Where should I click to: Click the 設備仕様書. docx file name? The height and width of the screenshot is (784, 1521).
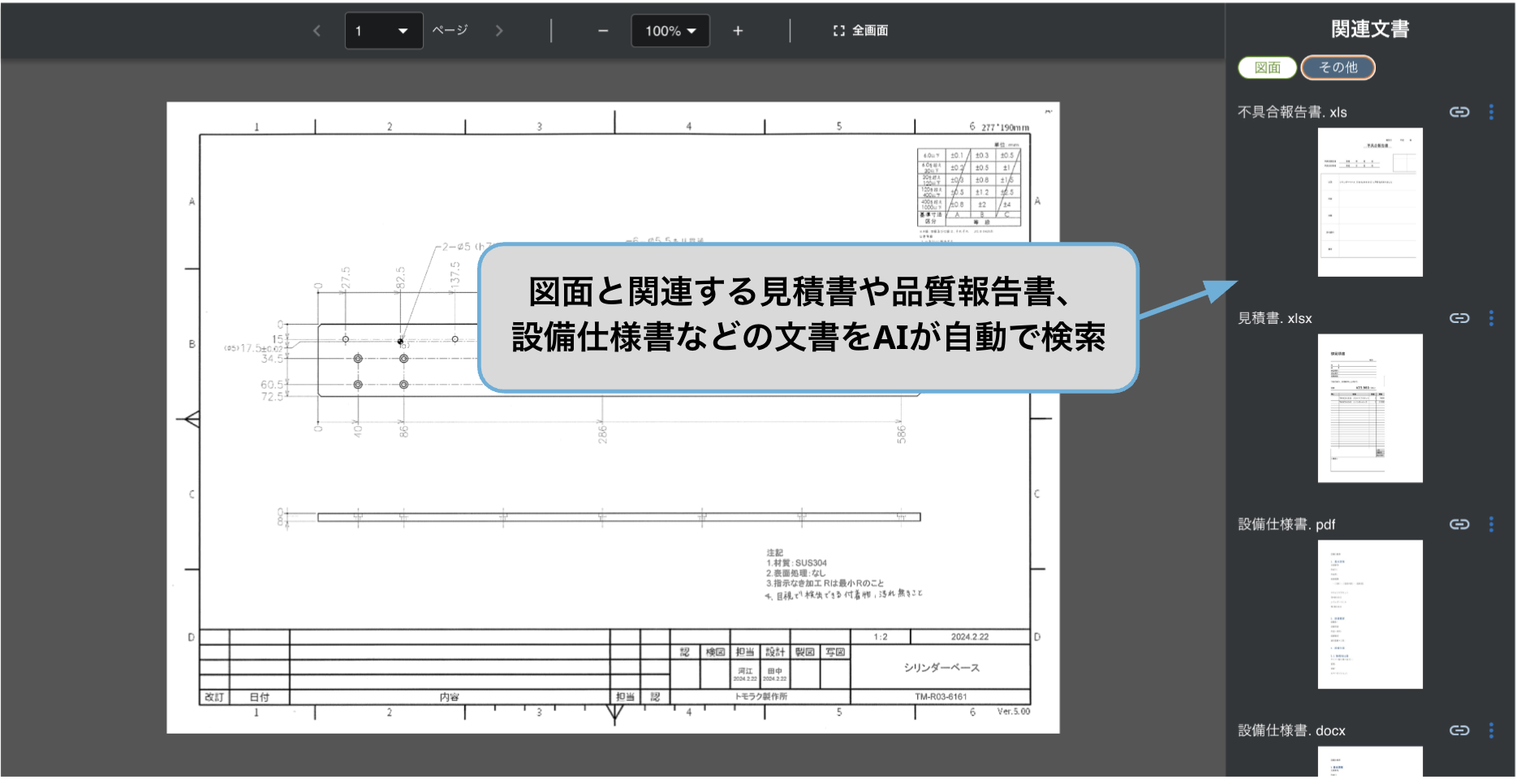[1291, 730]
